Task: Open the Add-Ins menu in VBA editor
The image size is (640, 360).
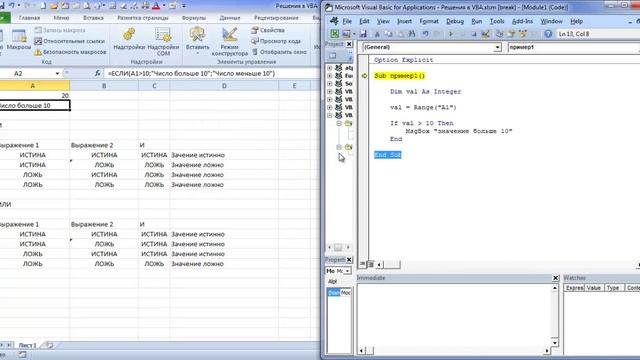Action: coord(522,21)
